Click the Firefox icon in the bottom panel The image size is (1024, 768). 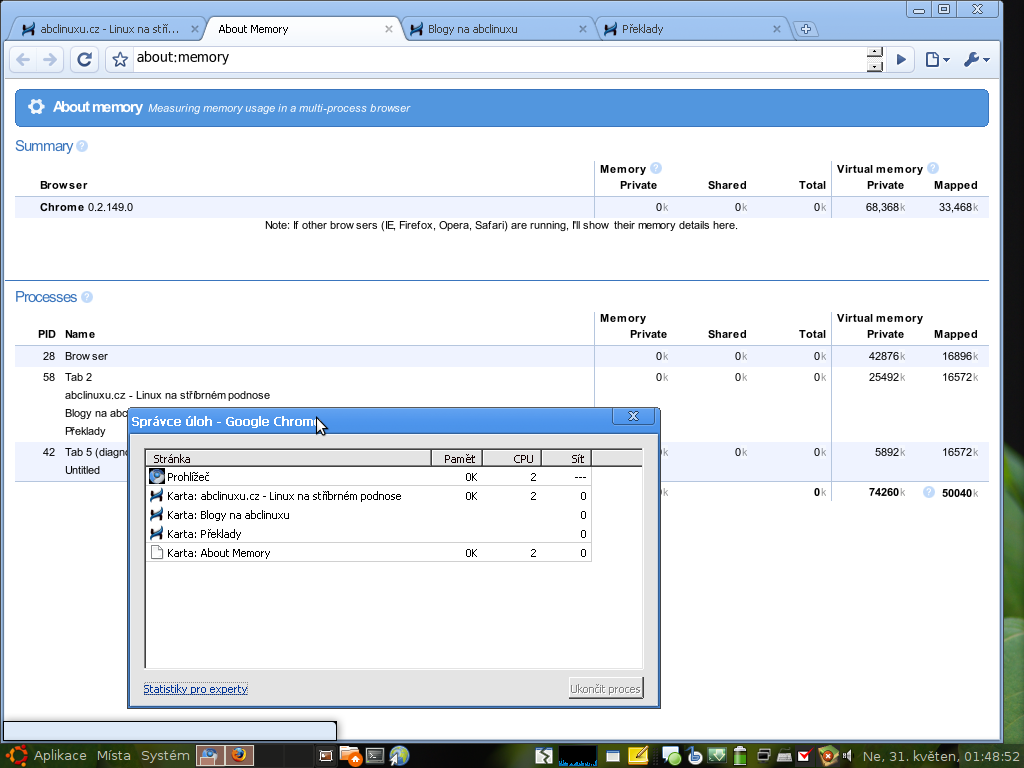click(x=239, y=756)
